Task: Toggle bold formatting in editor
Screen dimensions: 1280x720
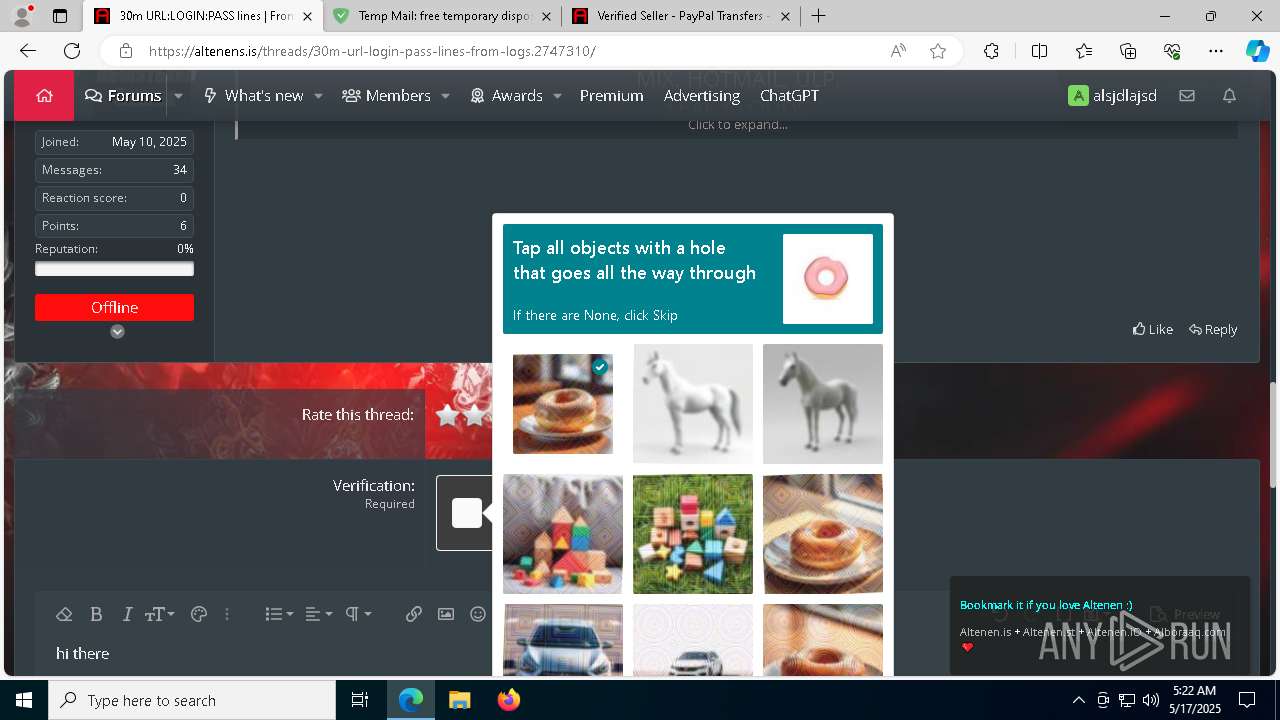Action: [96, 614]
